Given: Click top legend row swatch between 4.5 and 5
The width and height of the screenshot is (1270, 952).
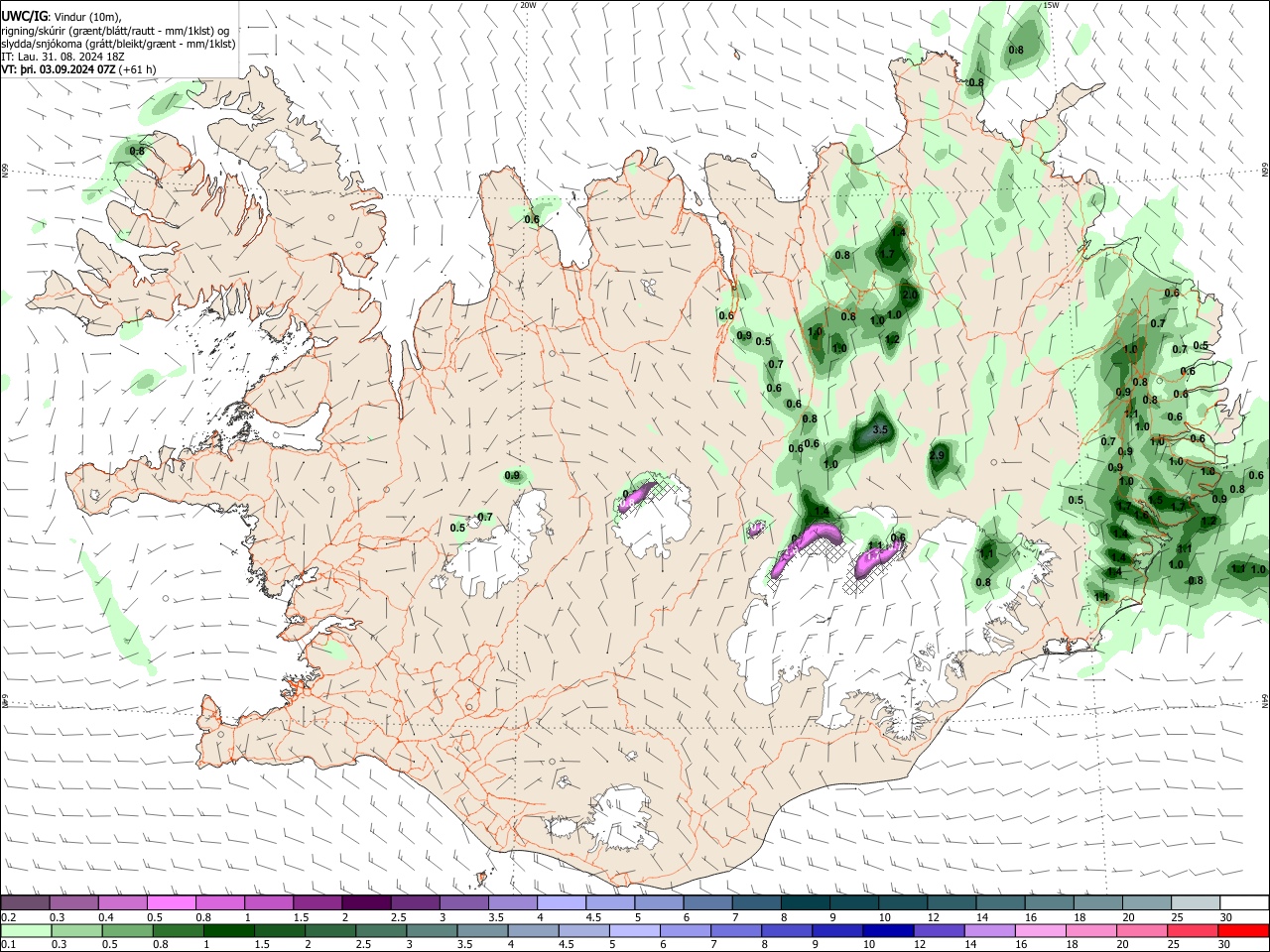Looking at the screenshot, I should point(609,902).
